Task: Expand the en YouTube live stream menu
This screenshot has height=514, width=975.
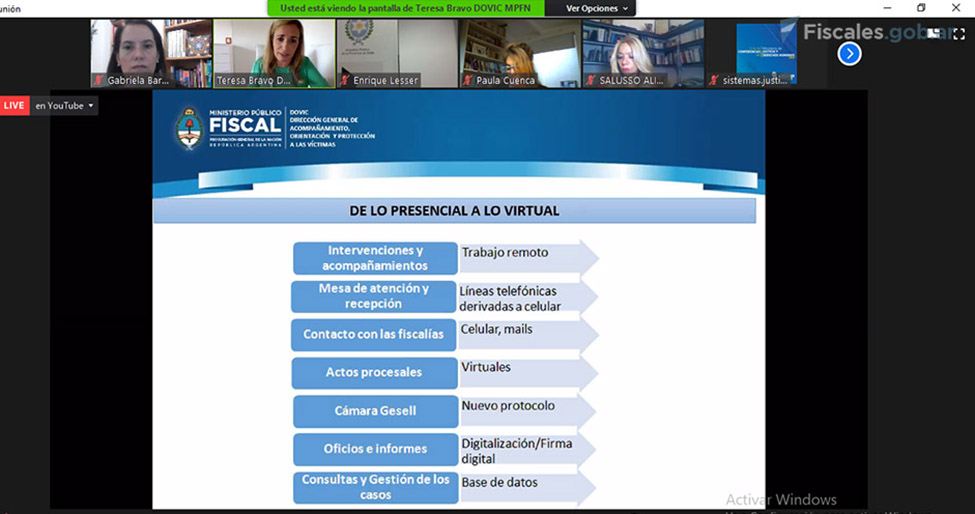Action: pyautogui.click(x=65, y=105)
